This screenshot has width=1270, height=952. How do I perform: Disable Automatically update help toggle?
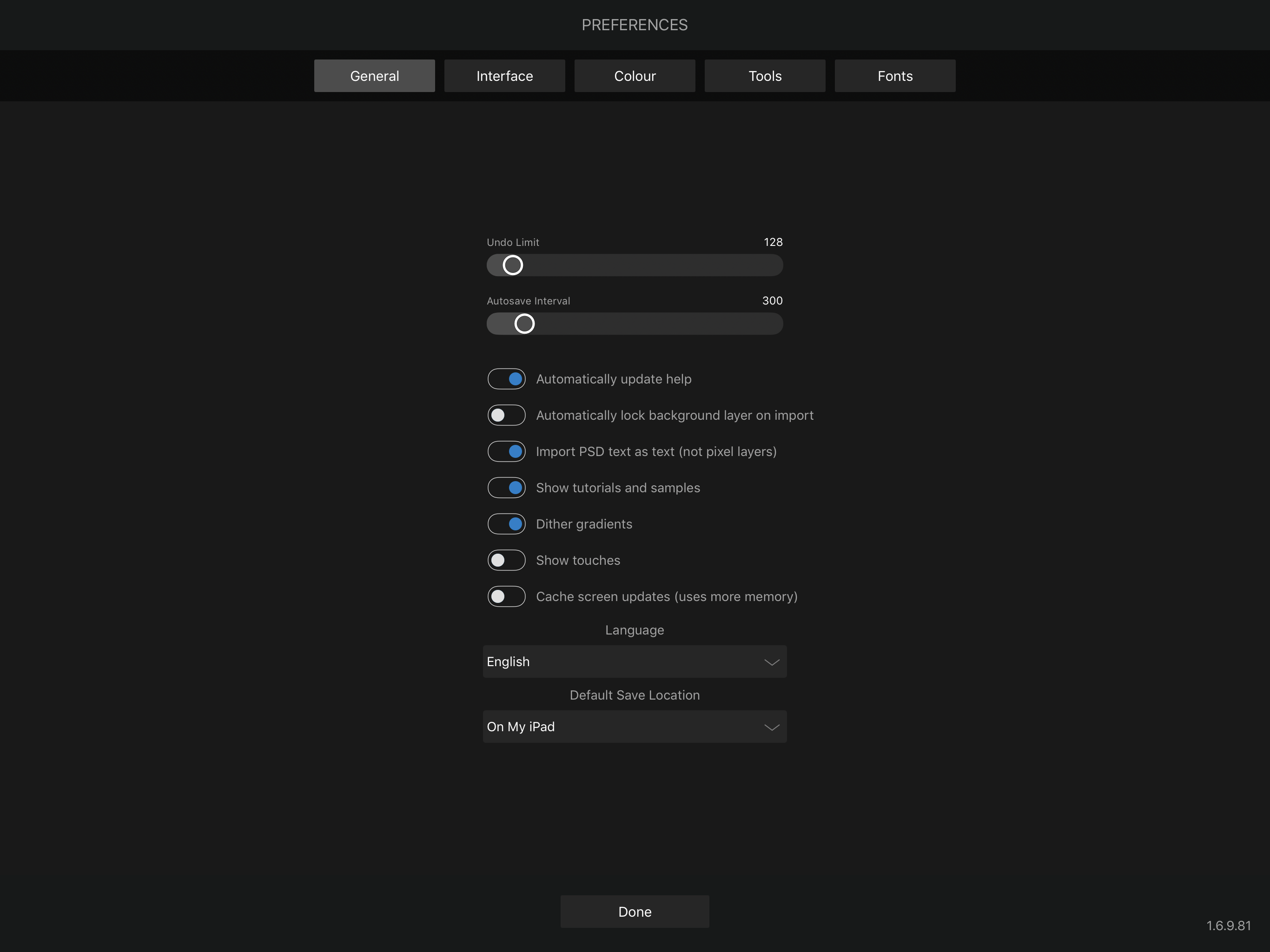(506, 379)
